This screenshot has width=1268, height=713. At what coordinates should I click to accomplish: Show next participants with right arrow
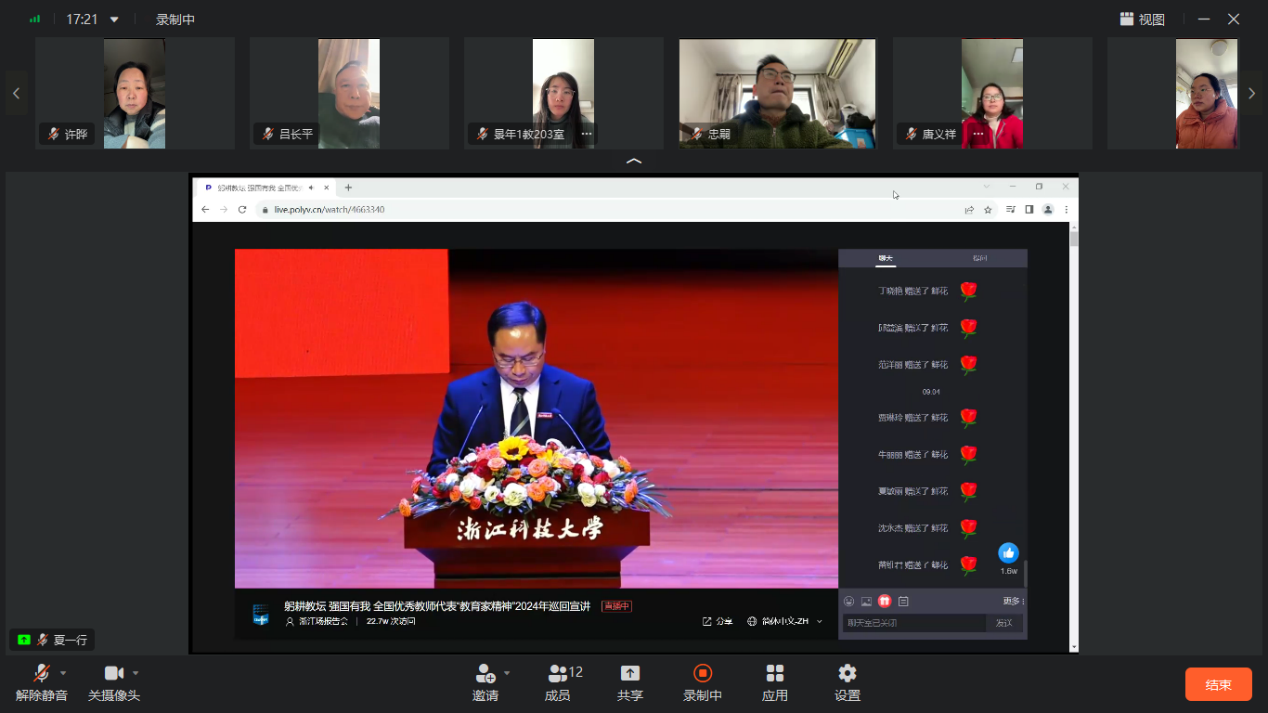[1252, 93]
